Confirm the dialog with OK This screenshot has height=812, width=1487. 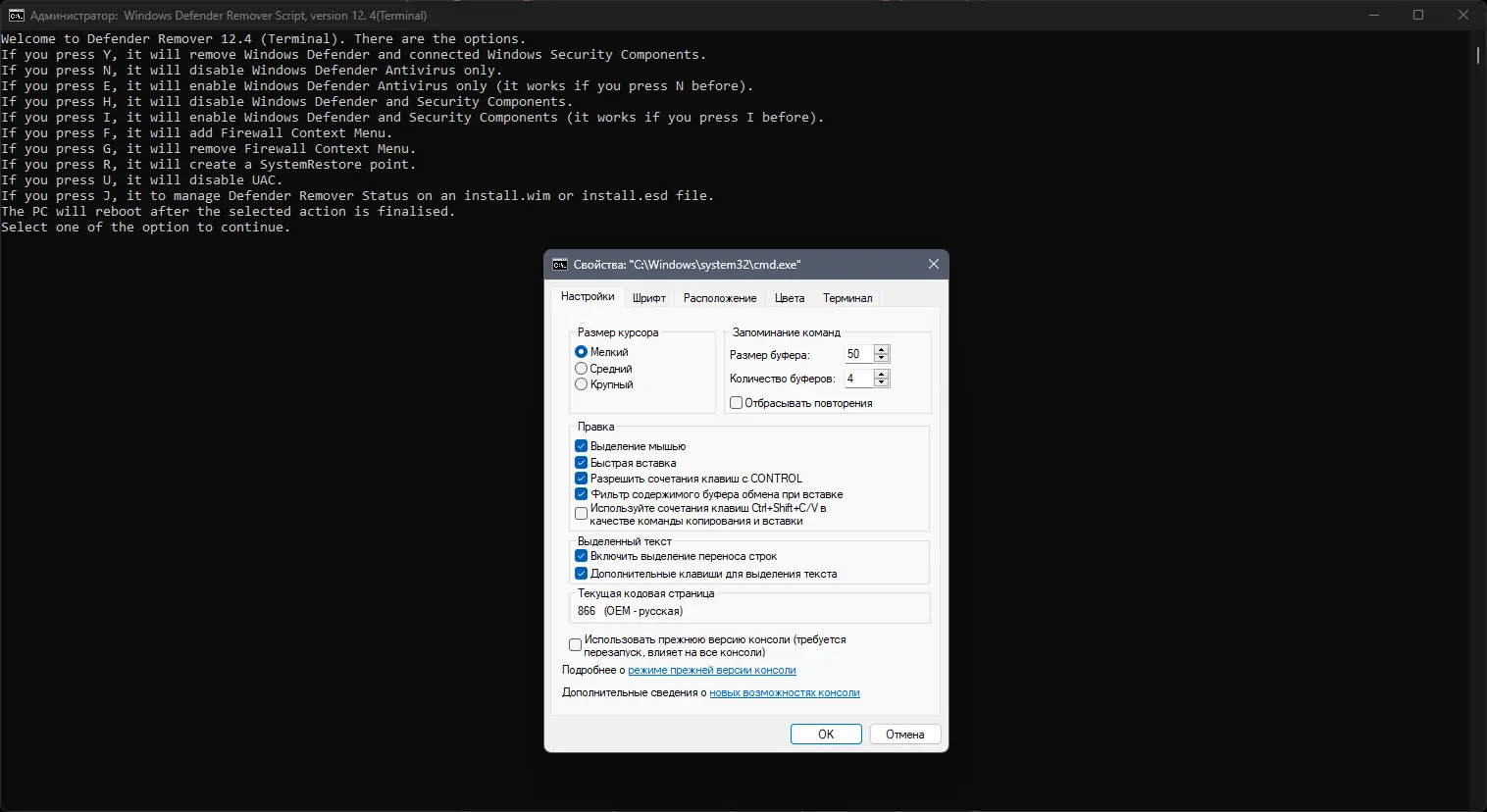tap(826, 735)
